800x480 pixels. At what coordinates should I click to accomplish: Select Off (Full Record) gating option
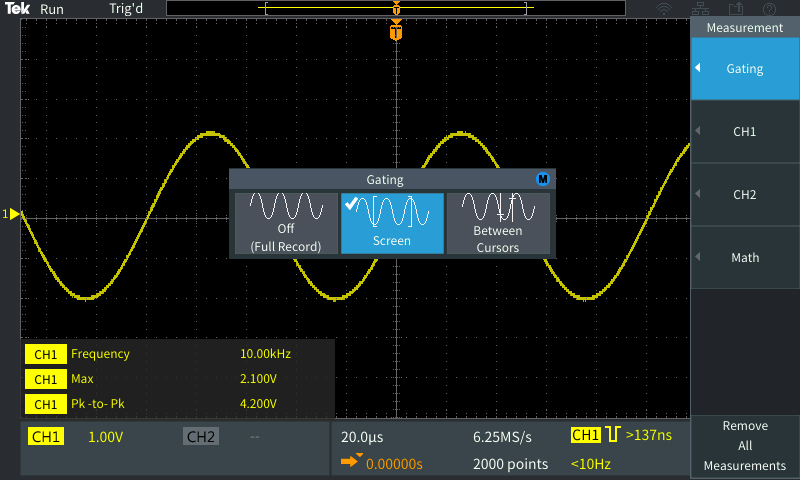(x=286, y=223)
